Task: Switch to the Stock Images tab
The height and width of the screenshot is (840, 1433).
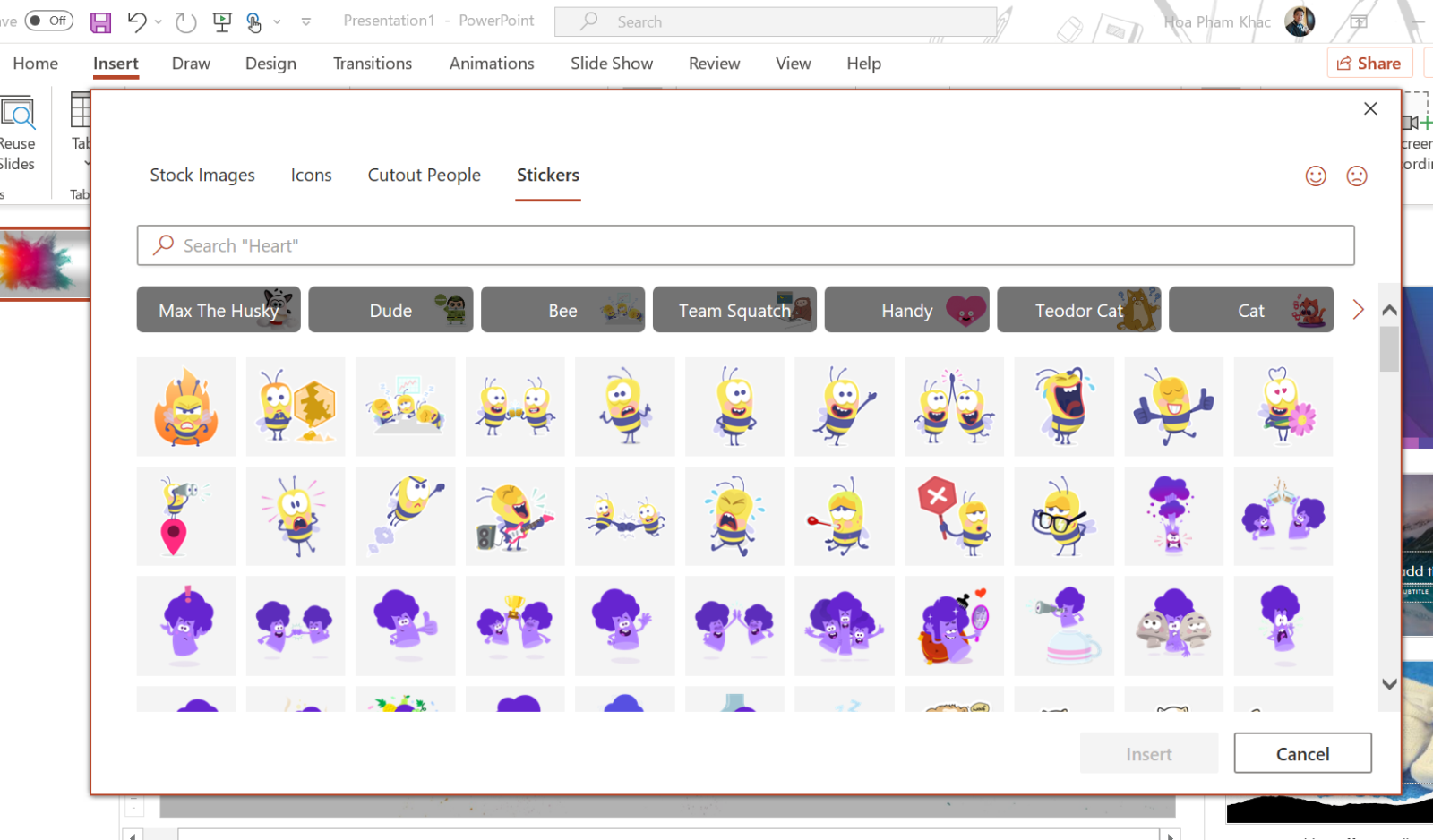Action: (202, 176)
